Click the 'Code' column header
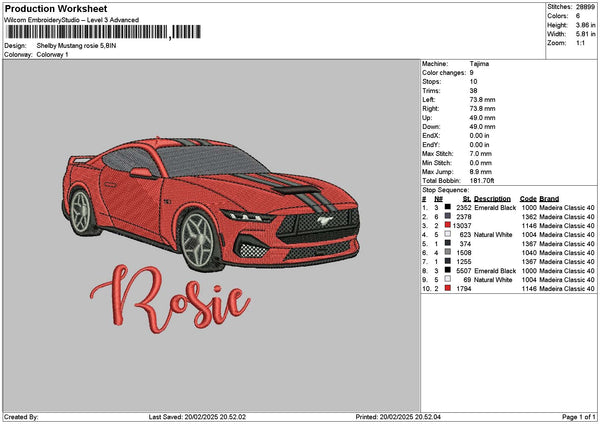Viewport: 600px width, 424px height. [528, 199]
